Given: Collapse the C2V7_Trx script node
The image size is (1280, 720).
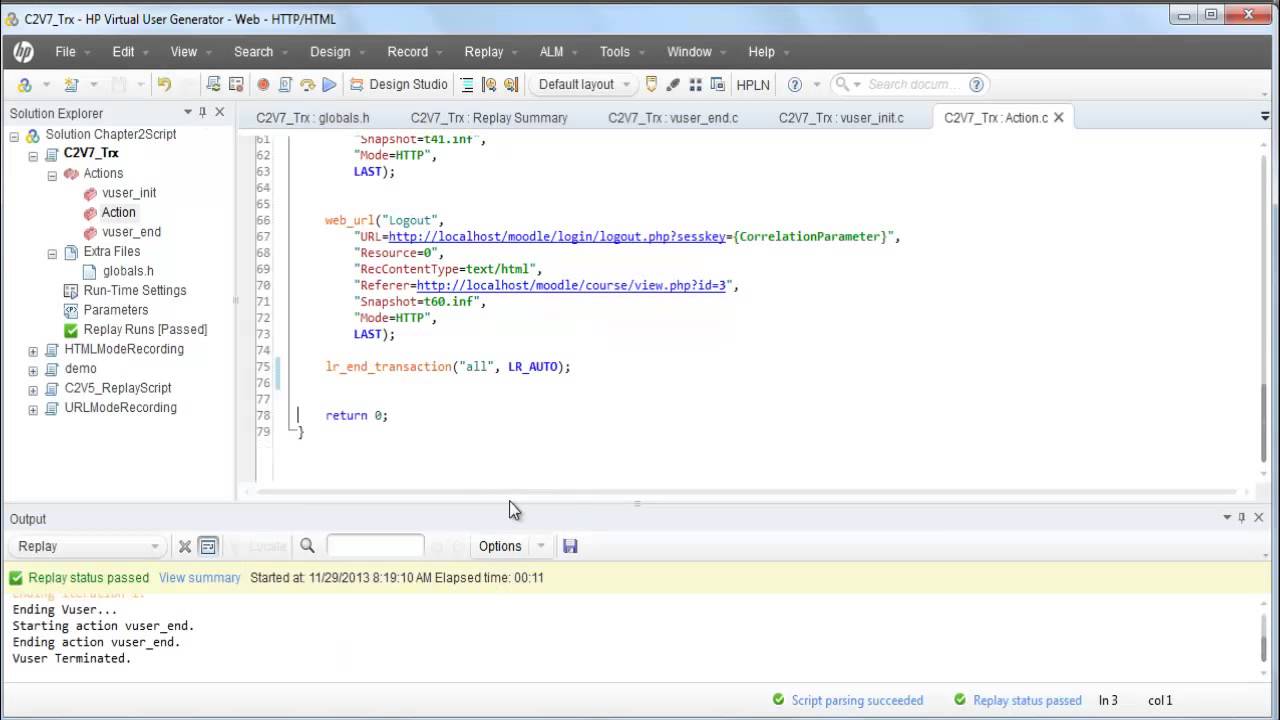Looking at the screenshot, I should point(33,155).
